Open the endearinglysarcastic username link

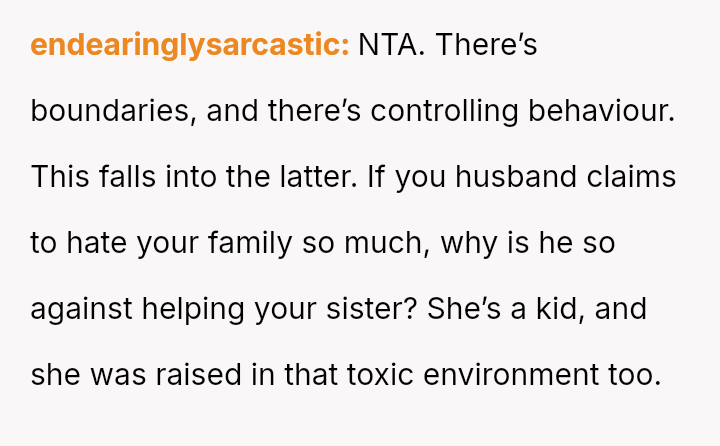point(190,45)
